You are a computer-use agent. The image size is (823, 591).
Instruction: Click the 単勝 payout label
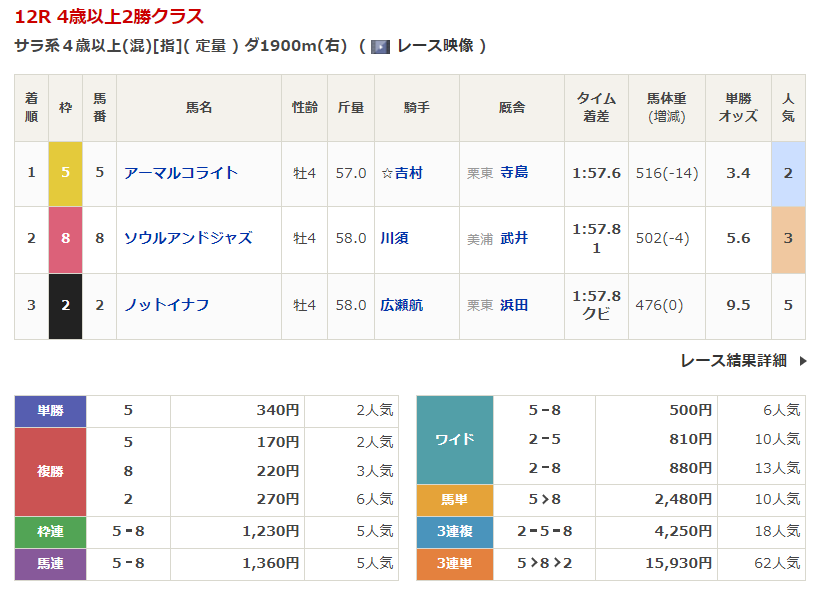(51, 411)
